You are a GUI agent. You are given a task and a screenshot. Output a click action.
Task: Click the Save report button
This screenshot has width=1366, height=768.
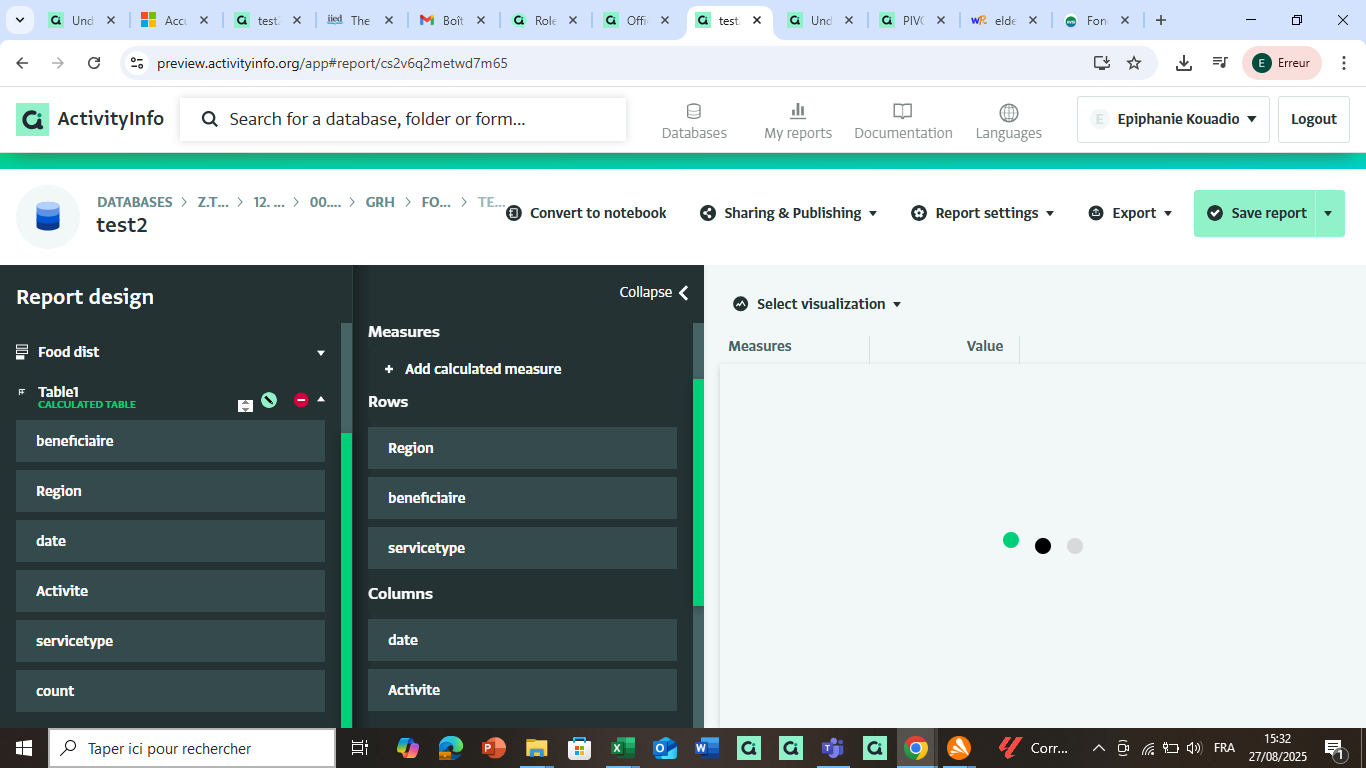click(1256, 213)
